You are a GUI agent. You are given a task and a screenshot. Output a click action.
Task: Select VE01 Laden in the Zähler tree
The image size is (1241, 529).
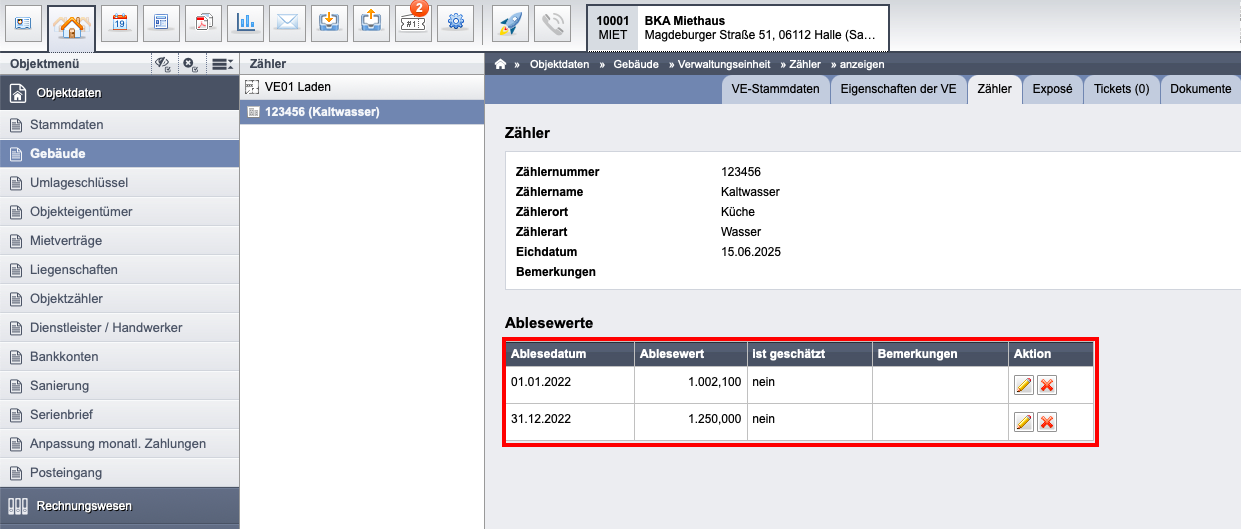pos(362,87)
